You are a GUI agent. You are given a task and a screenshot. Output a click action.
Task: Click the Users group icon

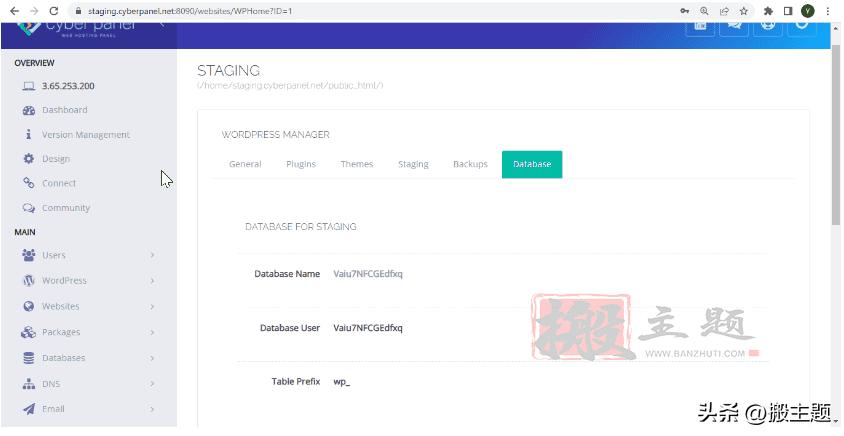click(x=29, y=255)
